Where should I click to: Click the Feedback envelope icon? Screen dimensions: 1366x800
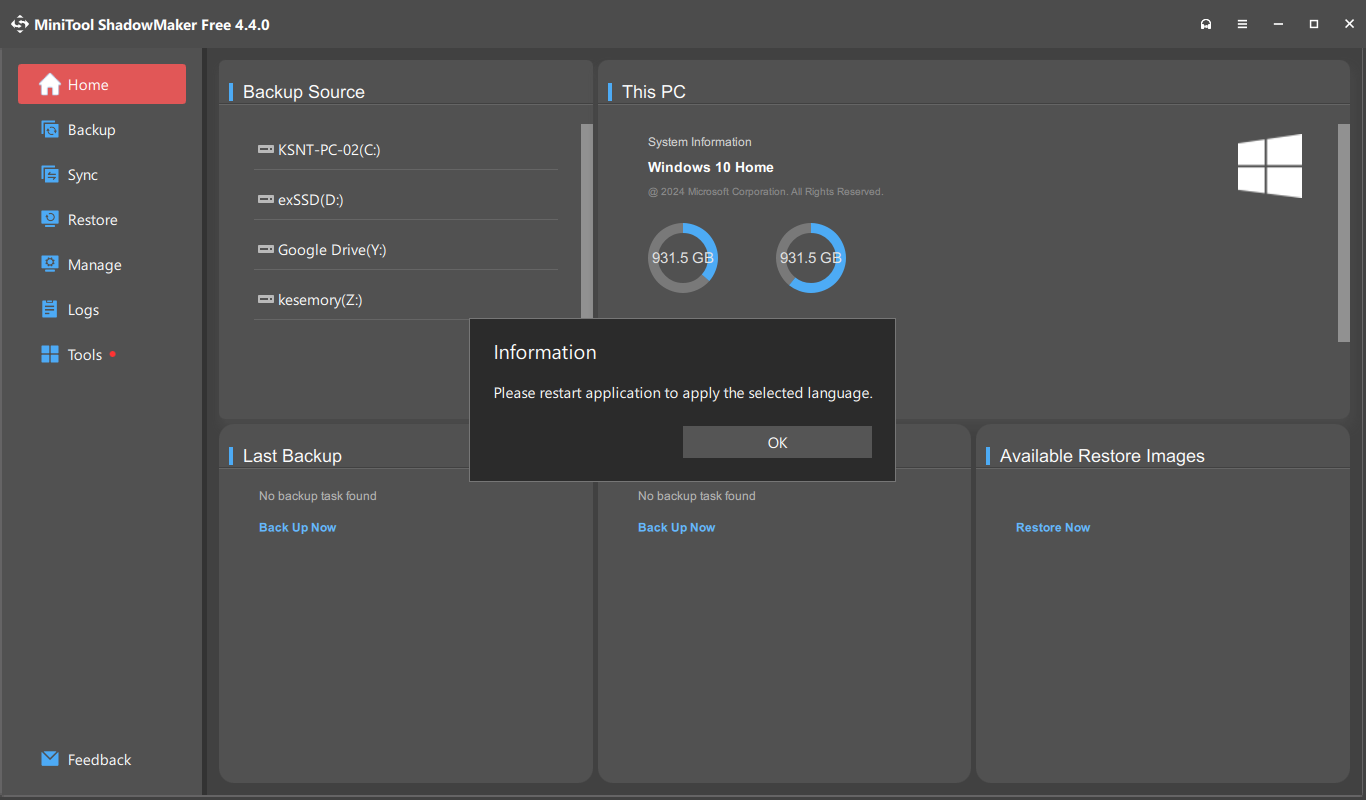50,760
